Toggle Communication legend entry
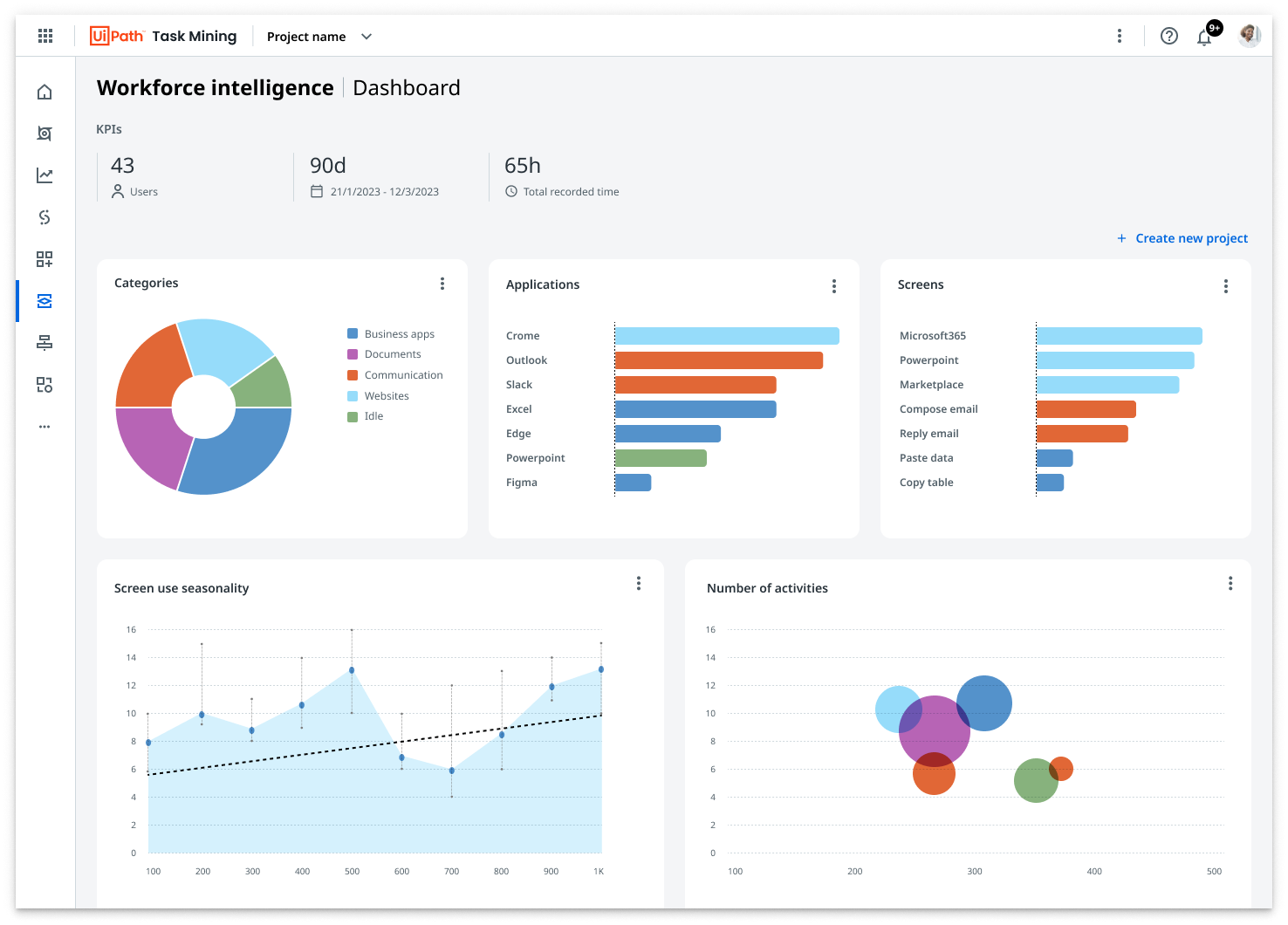 pyautogui.click(x=394, y=375)
